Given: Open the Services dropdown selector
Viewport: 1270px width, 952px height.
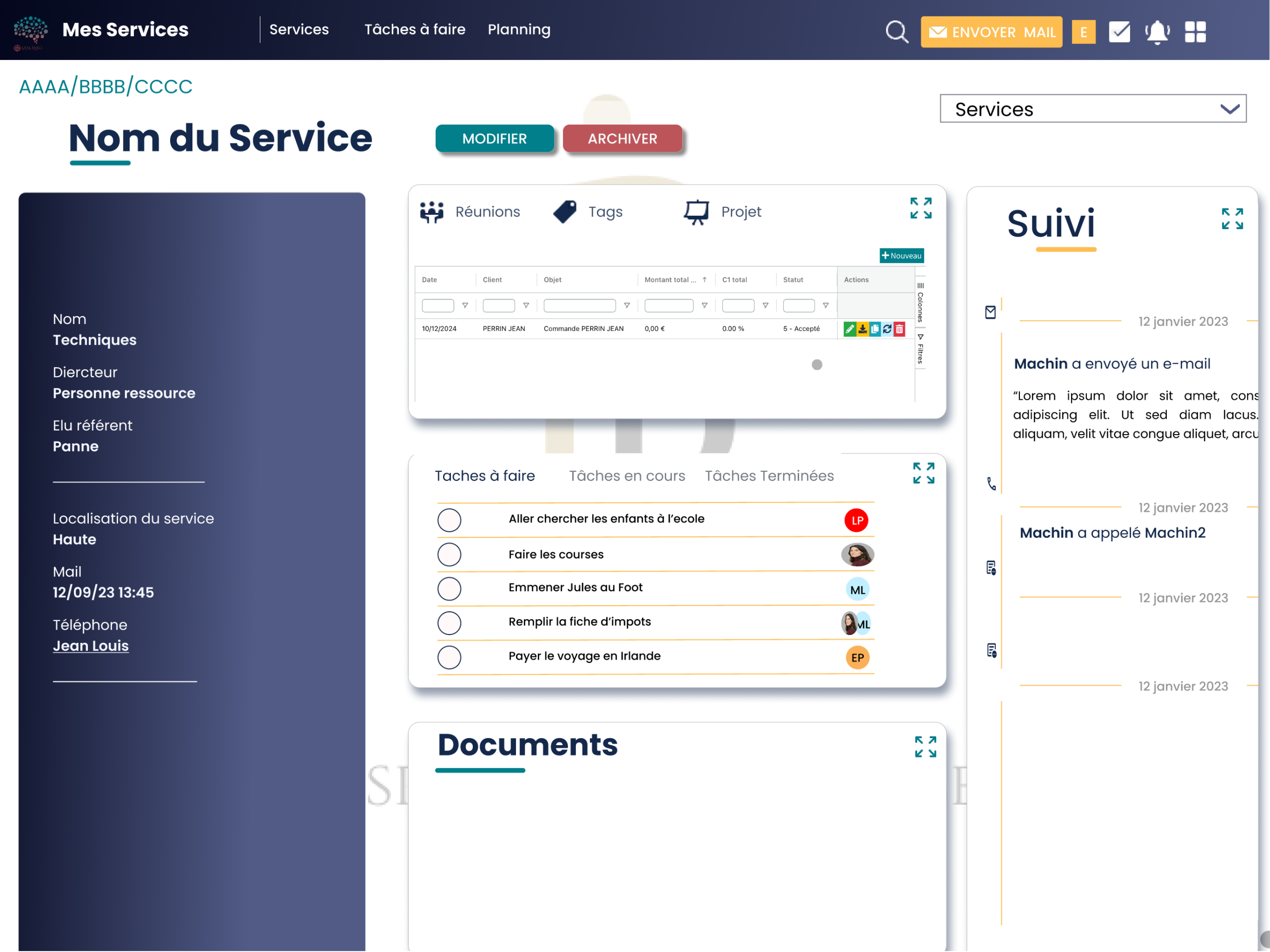Looking at the screenshot, I should click(x=1092, y=109).
